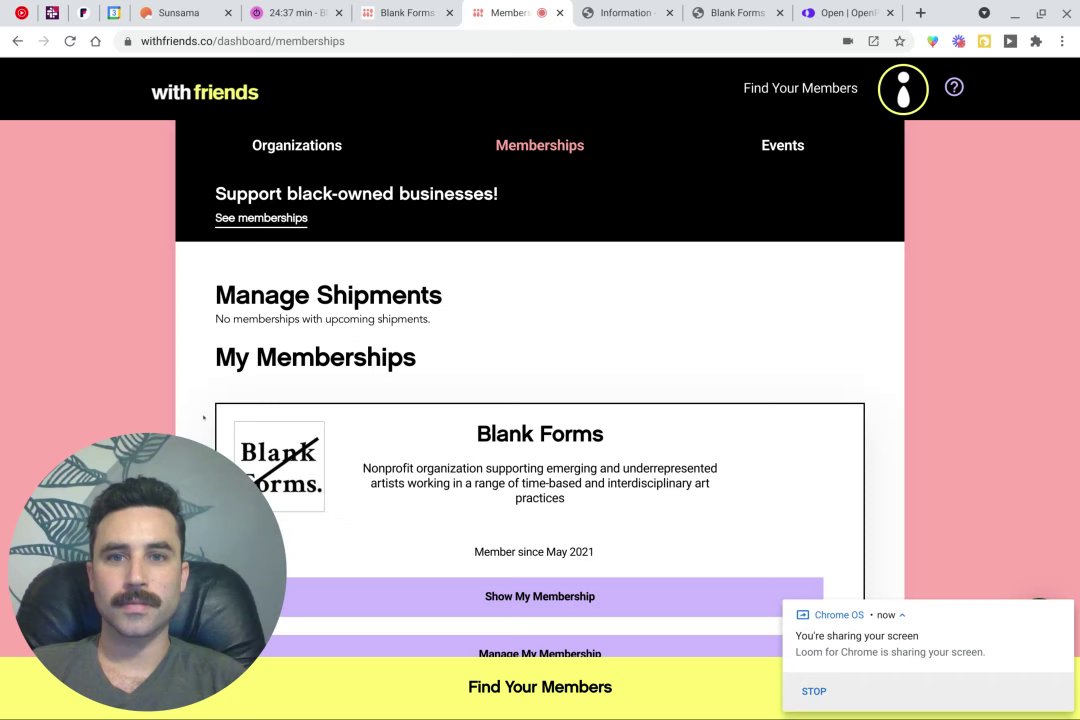Viewport: 1080px width, 720px height.
Task: Open a new browser tab
Action: click(x=920, y=12)
